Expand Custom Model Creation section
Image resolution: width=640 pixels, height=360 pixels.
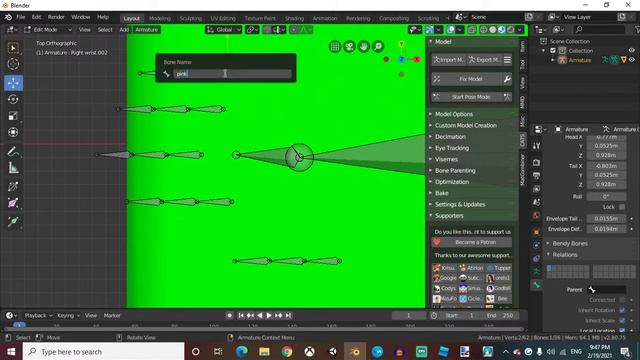pyautogui.click(x=465, y=125)
